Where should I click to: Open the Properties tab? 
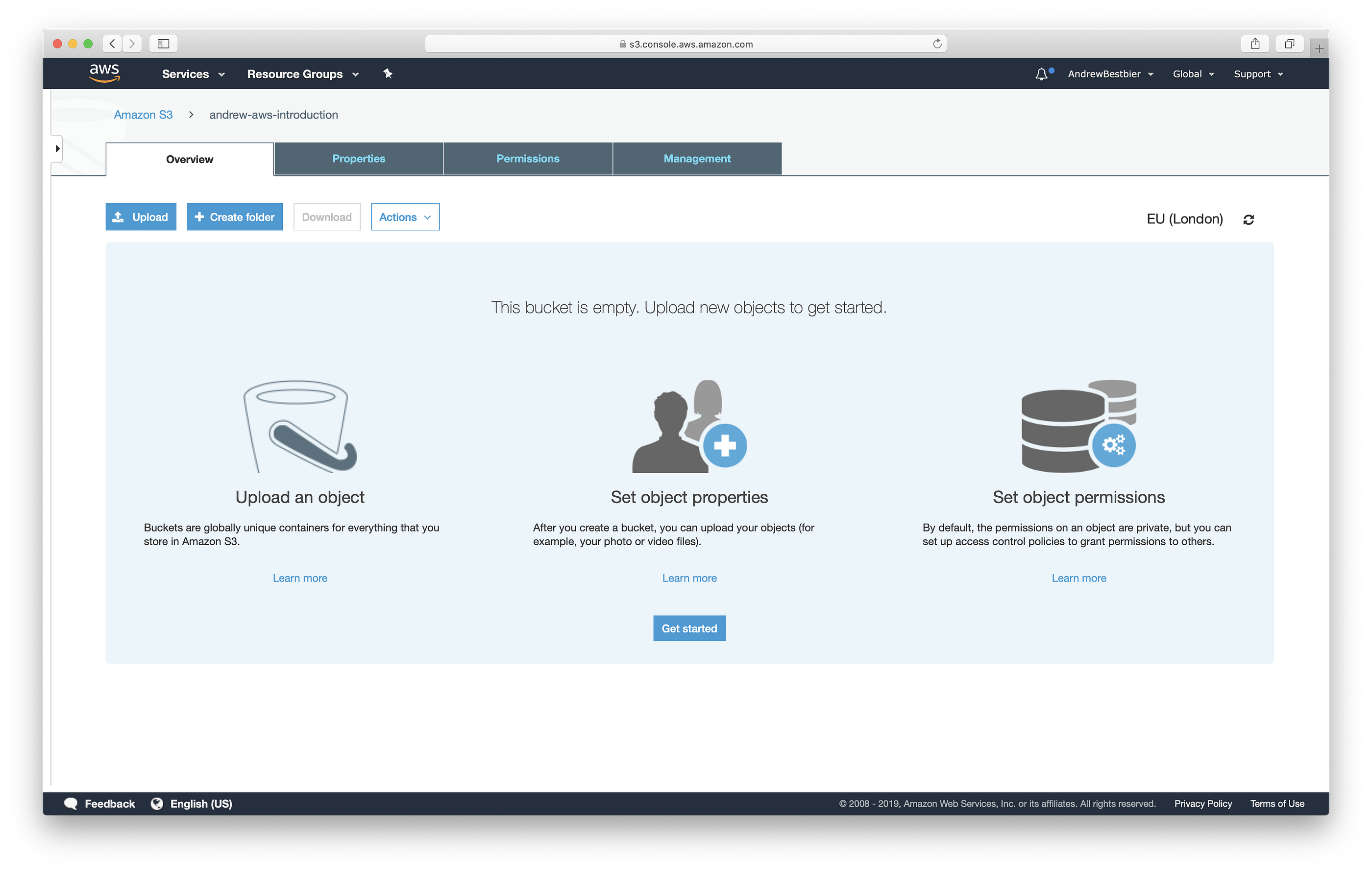358,158
